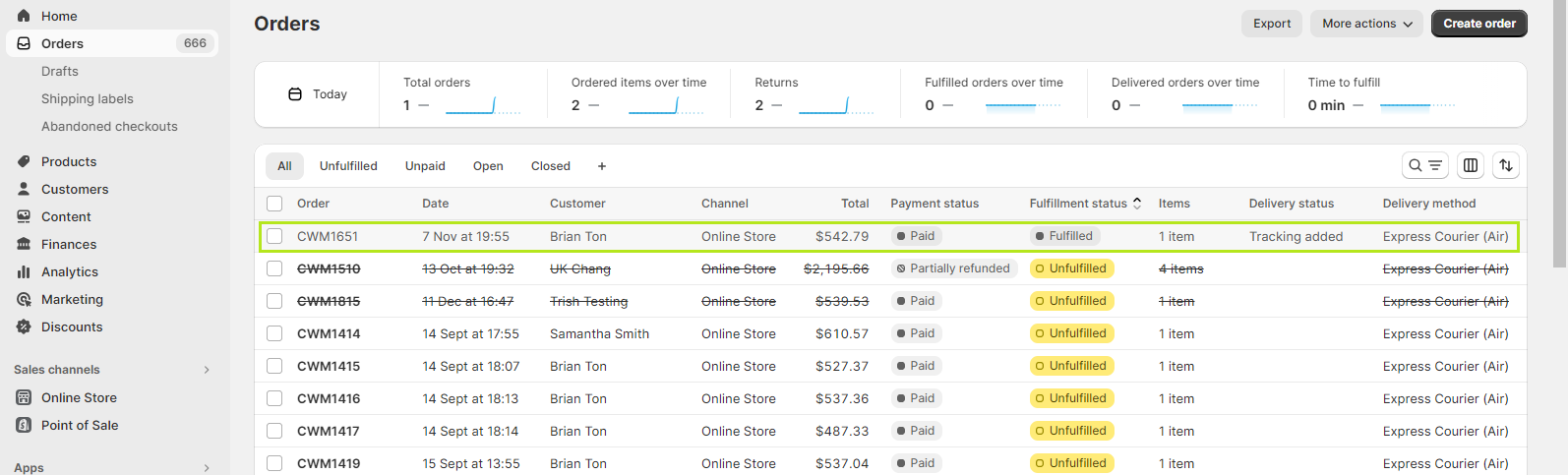Click the search and filter orders icon

[1424, 165]
